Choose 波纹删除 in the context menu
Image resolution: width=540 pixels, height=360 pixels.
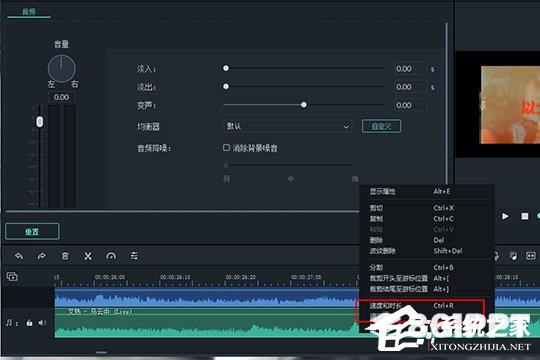click(x=427, y=251)
